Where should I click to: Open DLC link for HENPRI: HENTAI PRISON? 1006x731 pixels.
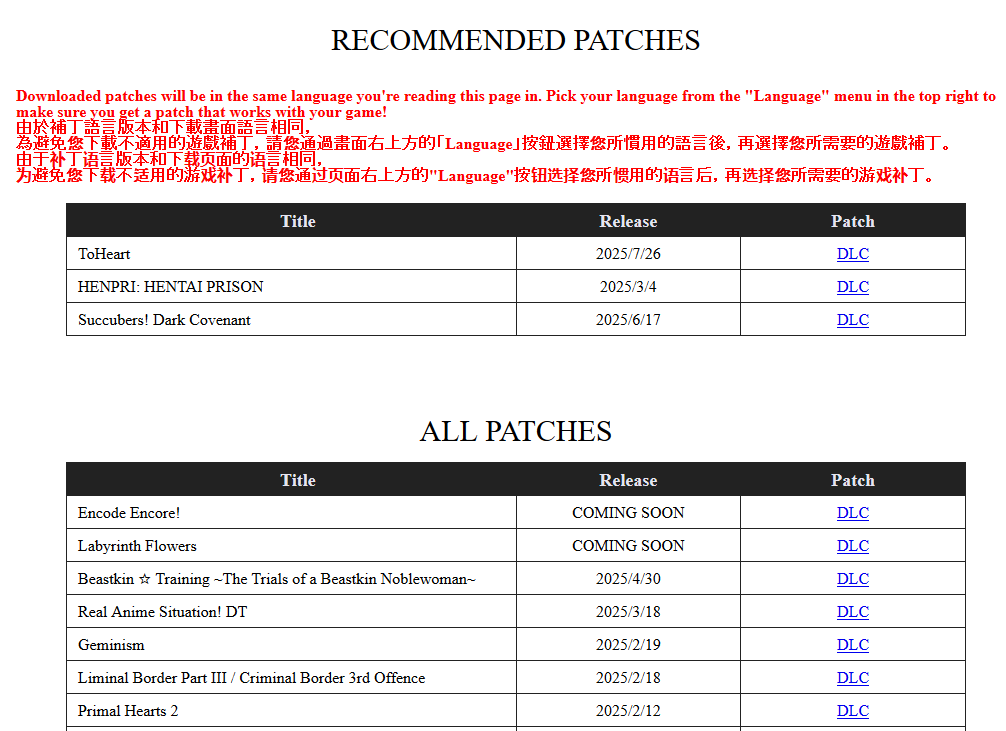click(853, 287)
